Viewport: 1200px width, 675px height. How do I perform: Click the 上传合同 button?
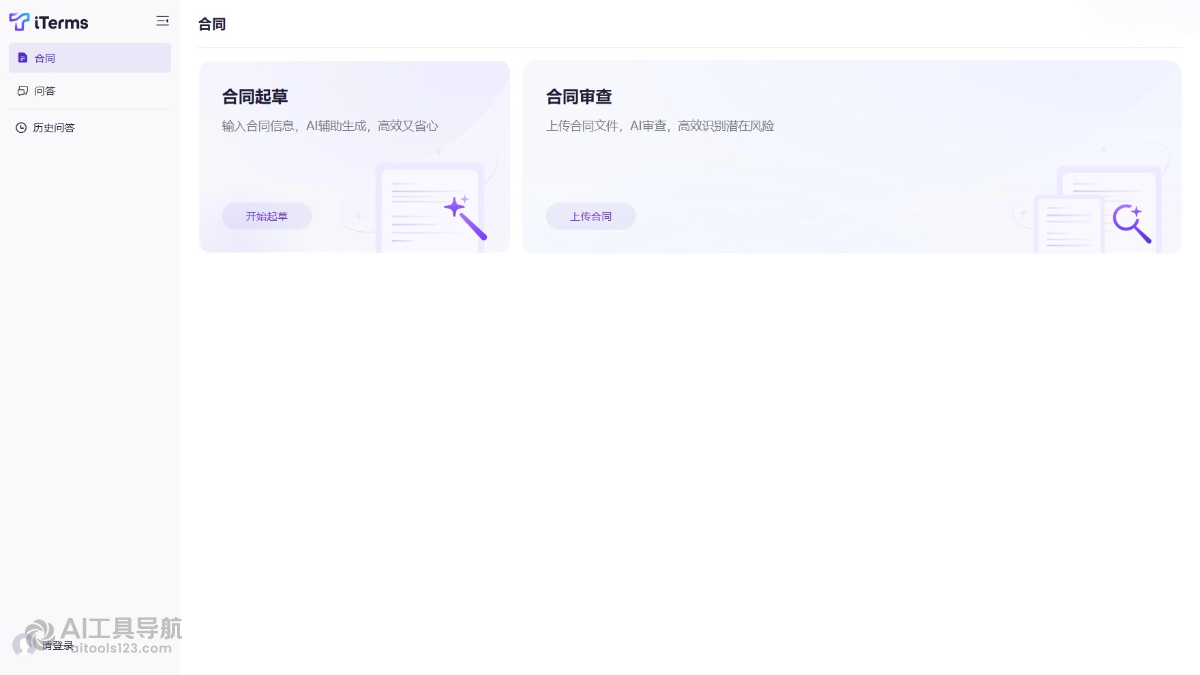(591, 216)
